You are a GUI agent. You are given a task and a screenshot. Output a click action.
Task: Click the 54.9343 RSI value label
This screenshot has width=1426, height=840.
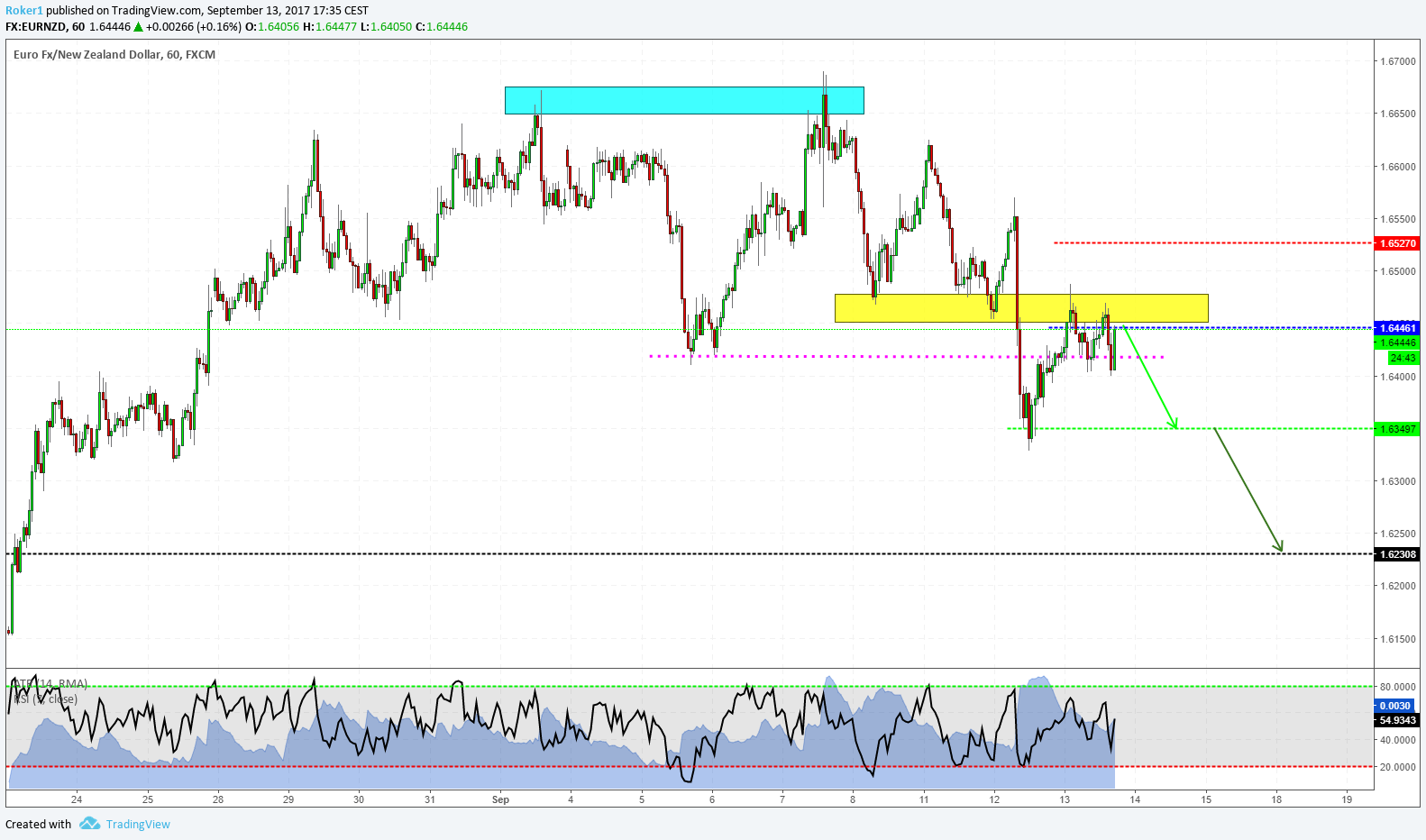tap(1397, 720)
